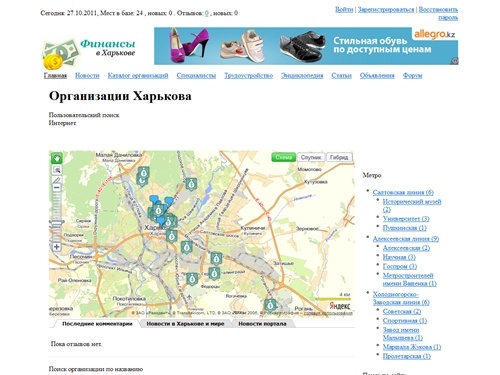Viewport: 500px width, 375px height.
Task: Click the Зарегистрироваться link
Action: tap(386, 9)
